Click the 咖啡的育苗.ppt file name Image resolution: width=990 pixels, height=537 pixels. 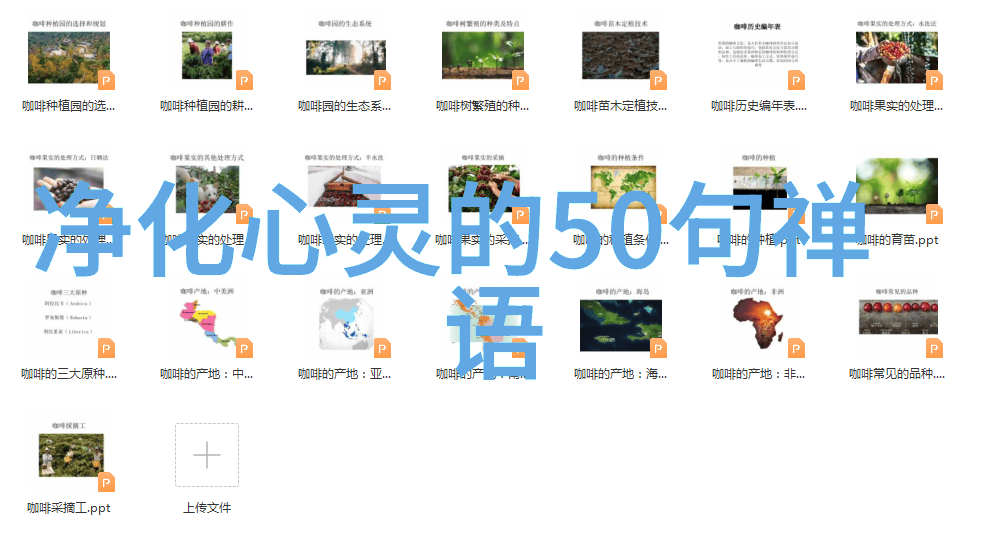click(x=897, y=240)
